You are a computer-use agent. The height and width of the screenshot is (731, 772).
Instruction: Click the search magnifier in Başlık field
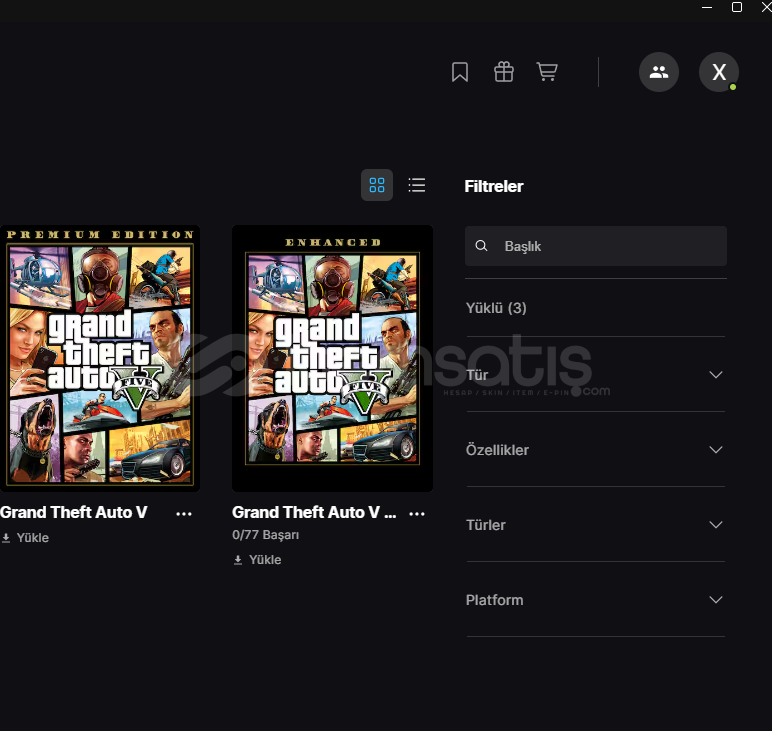[x=482, y=246]
